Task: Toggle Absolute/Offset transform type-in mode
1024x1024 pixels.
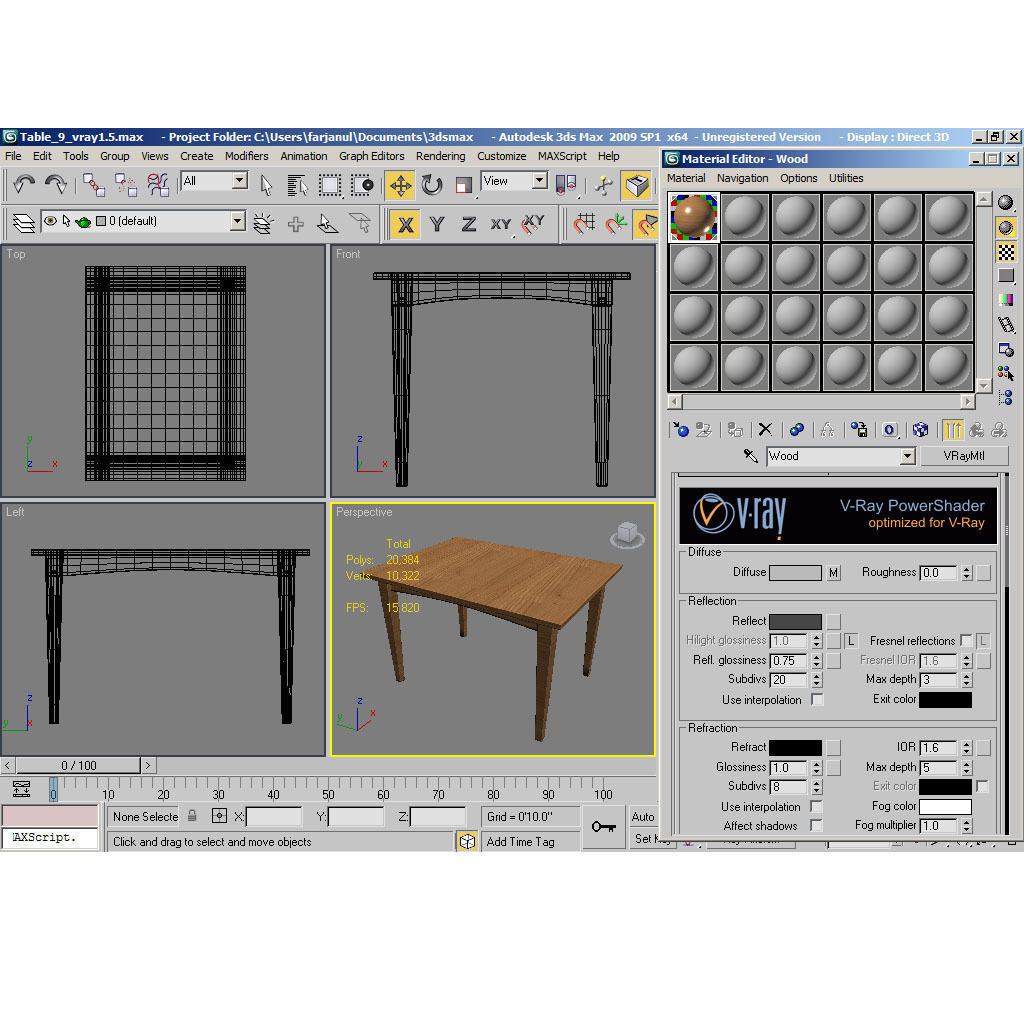Action: coord(219,816)
